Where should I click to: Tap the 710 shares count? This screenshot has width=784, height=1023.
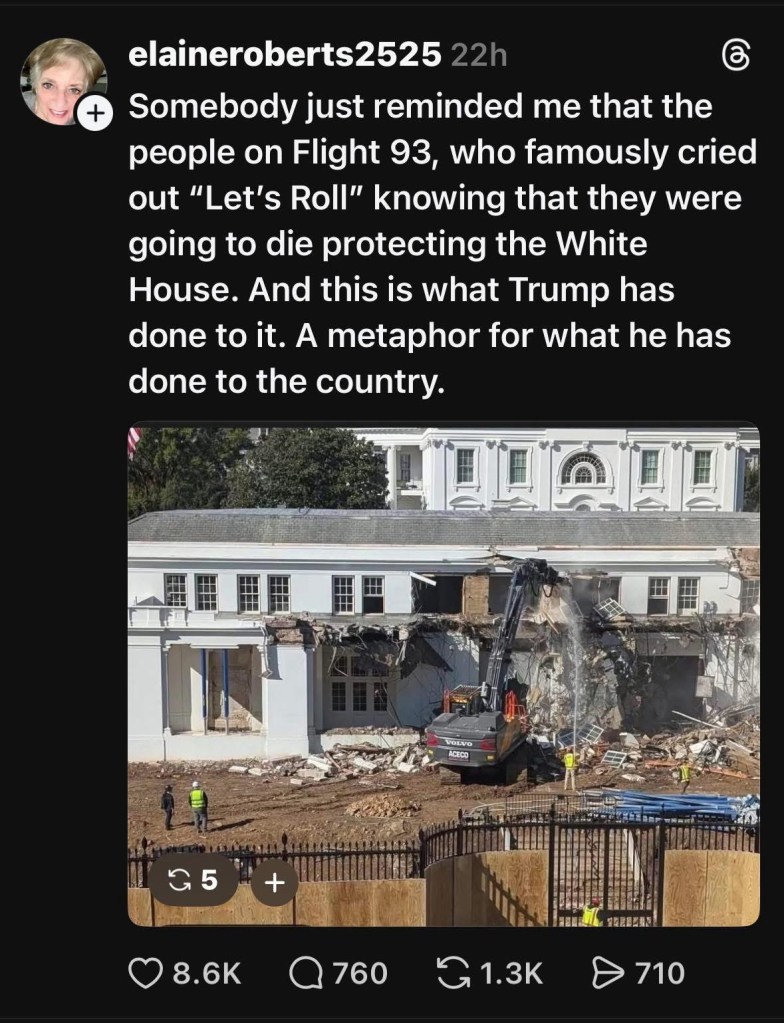(x=660, y=972)
